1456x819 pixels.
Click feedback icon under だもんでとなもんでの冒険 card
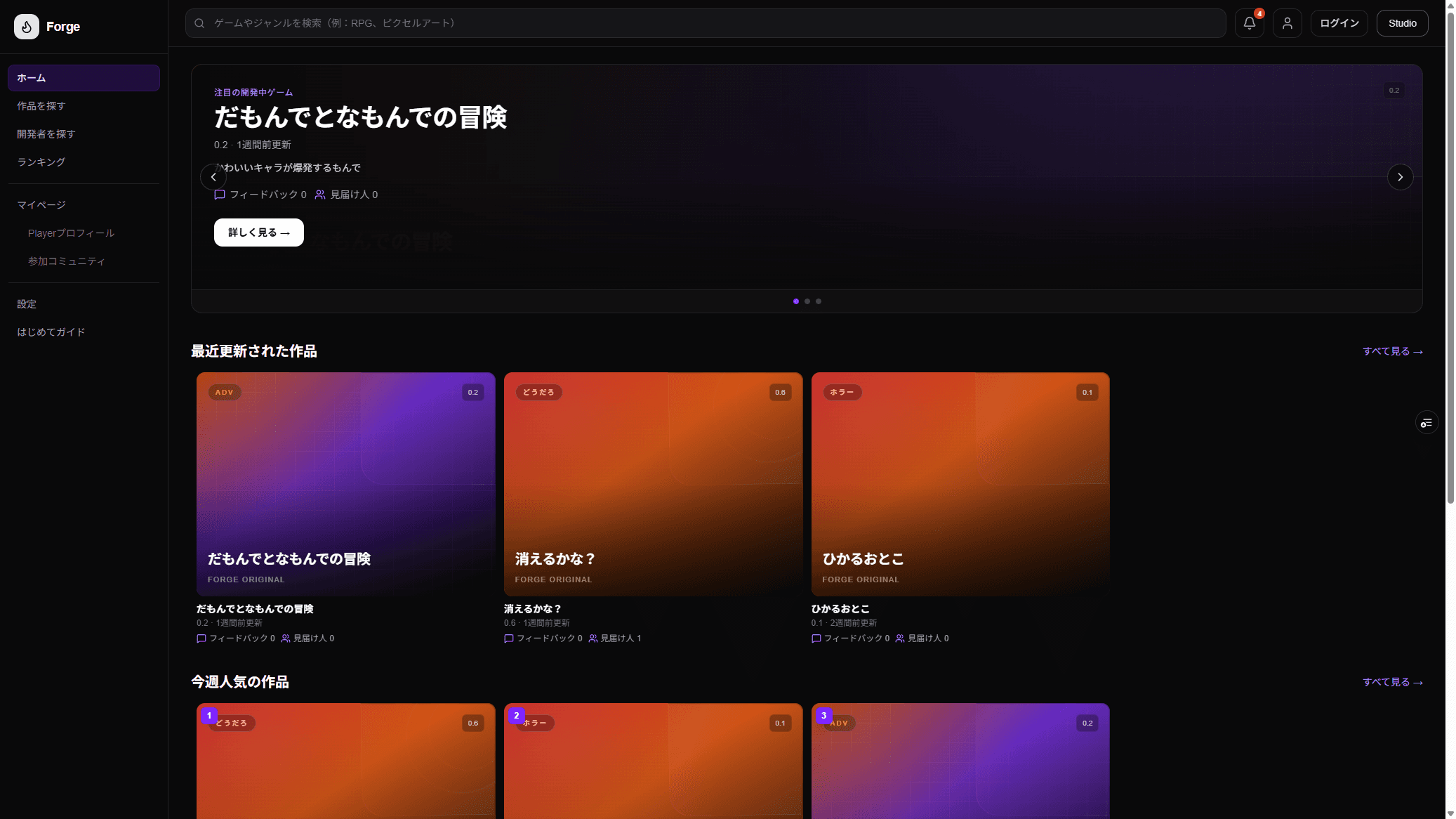coord(201,638)
